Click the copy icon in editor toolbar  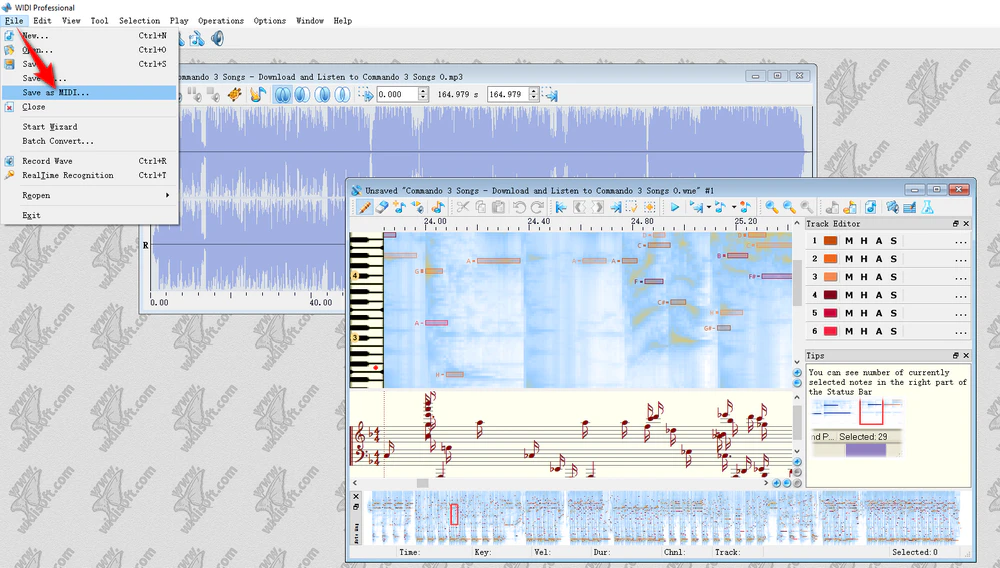pyautogui.click(x=481, y=207)
